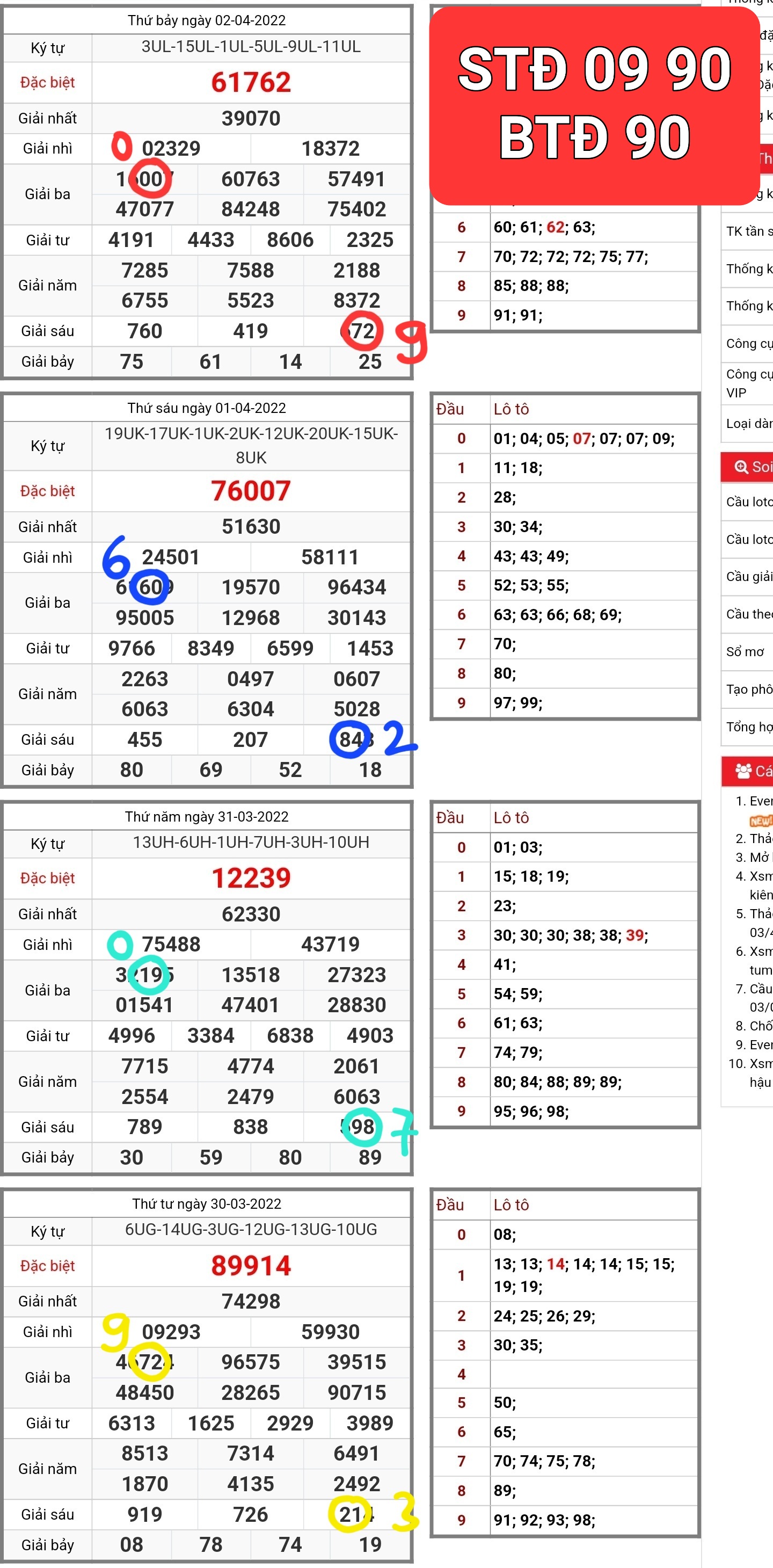Click the first prize value 62330
This screenshot has height=1568, width=773.
click(x=251, y=913)
